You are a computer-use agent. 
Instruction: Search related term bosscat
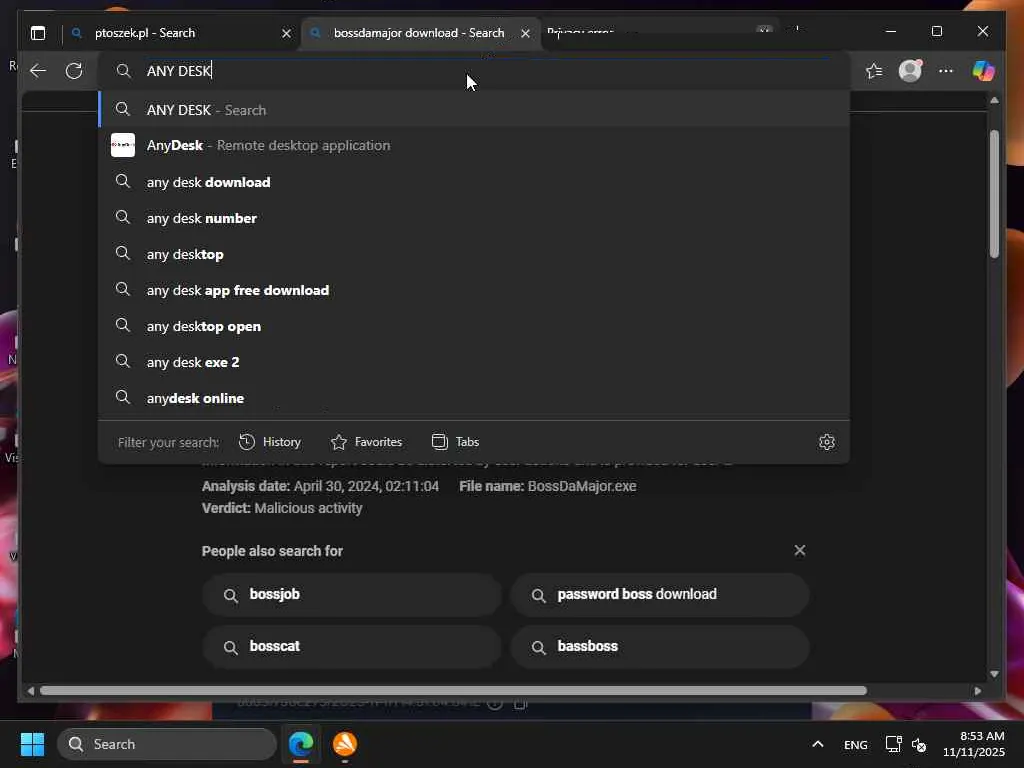point(351,647)
